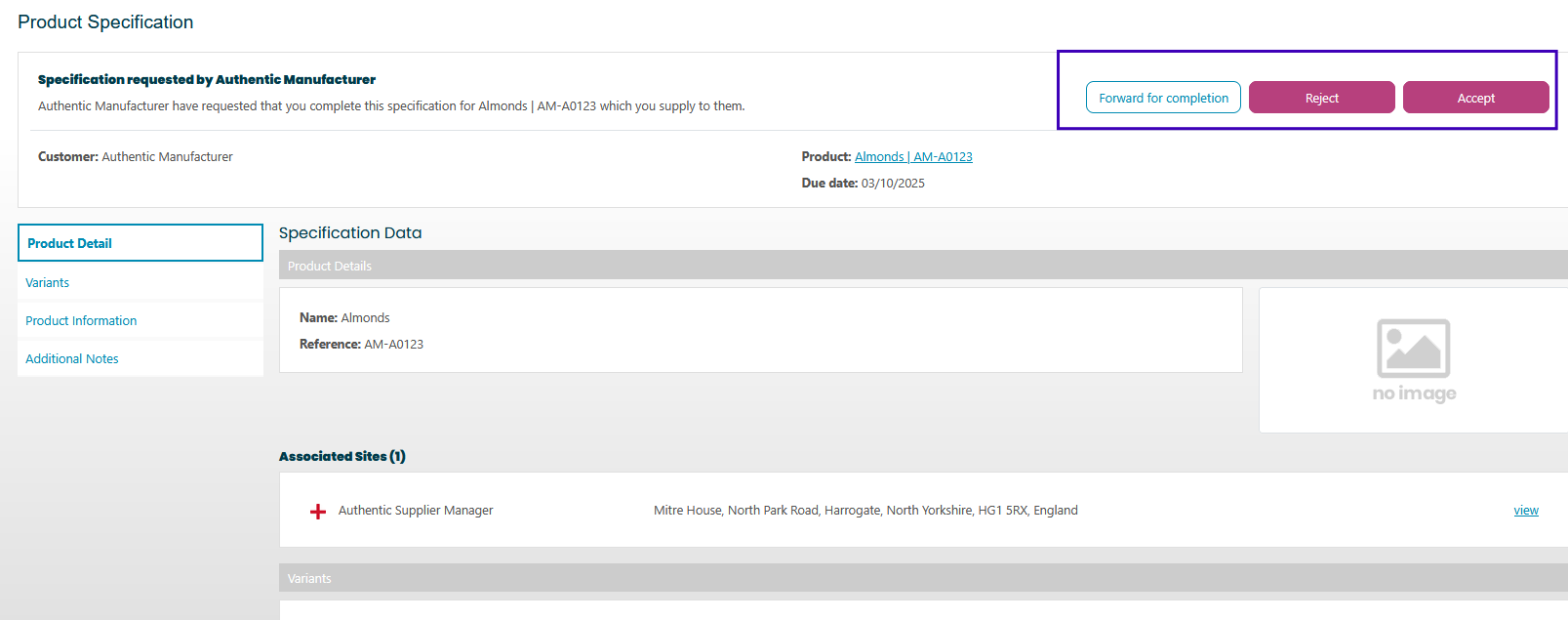Viewport: 1568px width, 620px height.
Task: Click the due date 03/10/2025
Action: pos(892,184)
